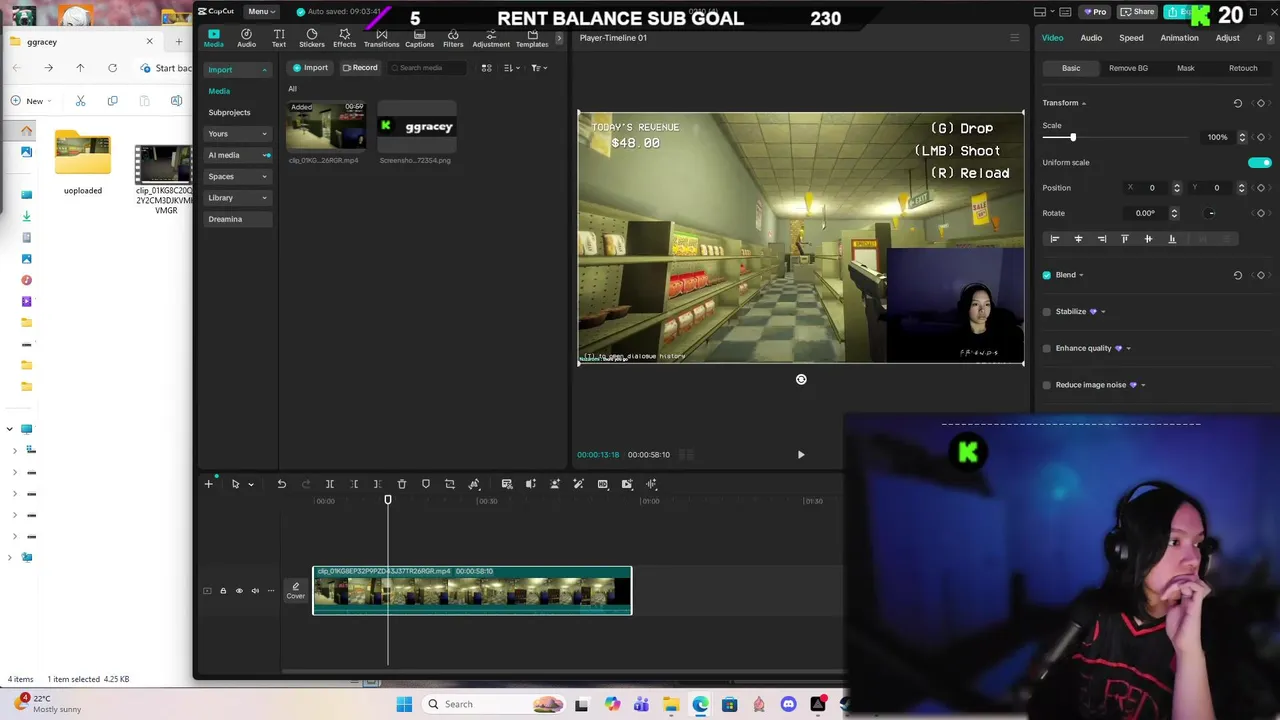This screenshot has height=720, width=1280.
Task: Click the Share button
Action: (x=1137, y=12)
